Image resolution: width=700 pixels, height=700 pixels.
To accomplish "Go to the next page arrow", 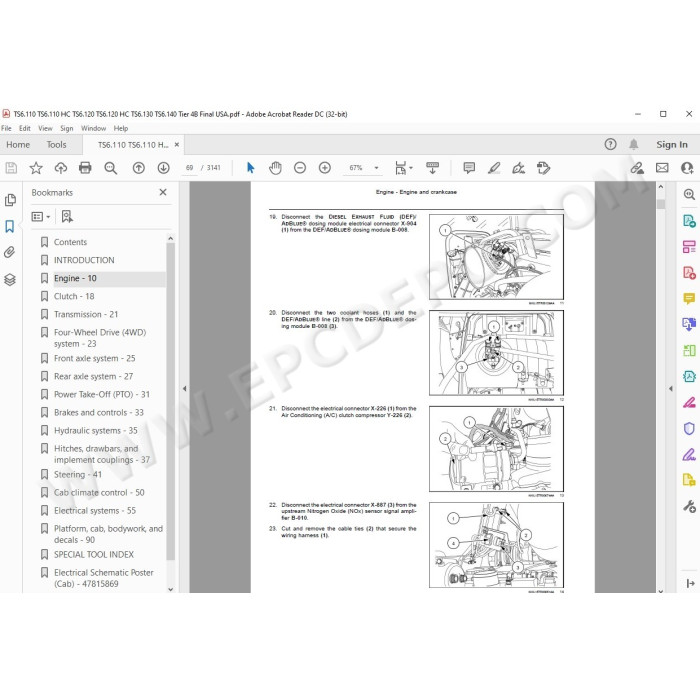I will click(163, 168).
